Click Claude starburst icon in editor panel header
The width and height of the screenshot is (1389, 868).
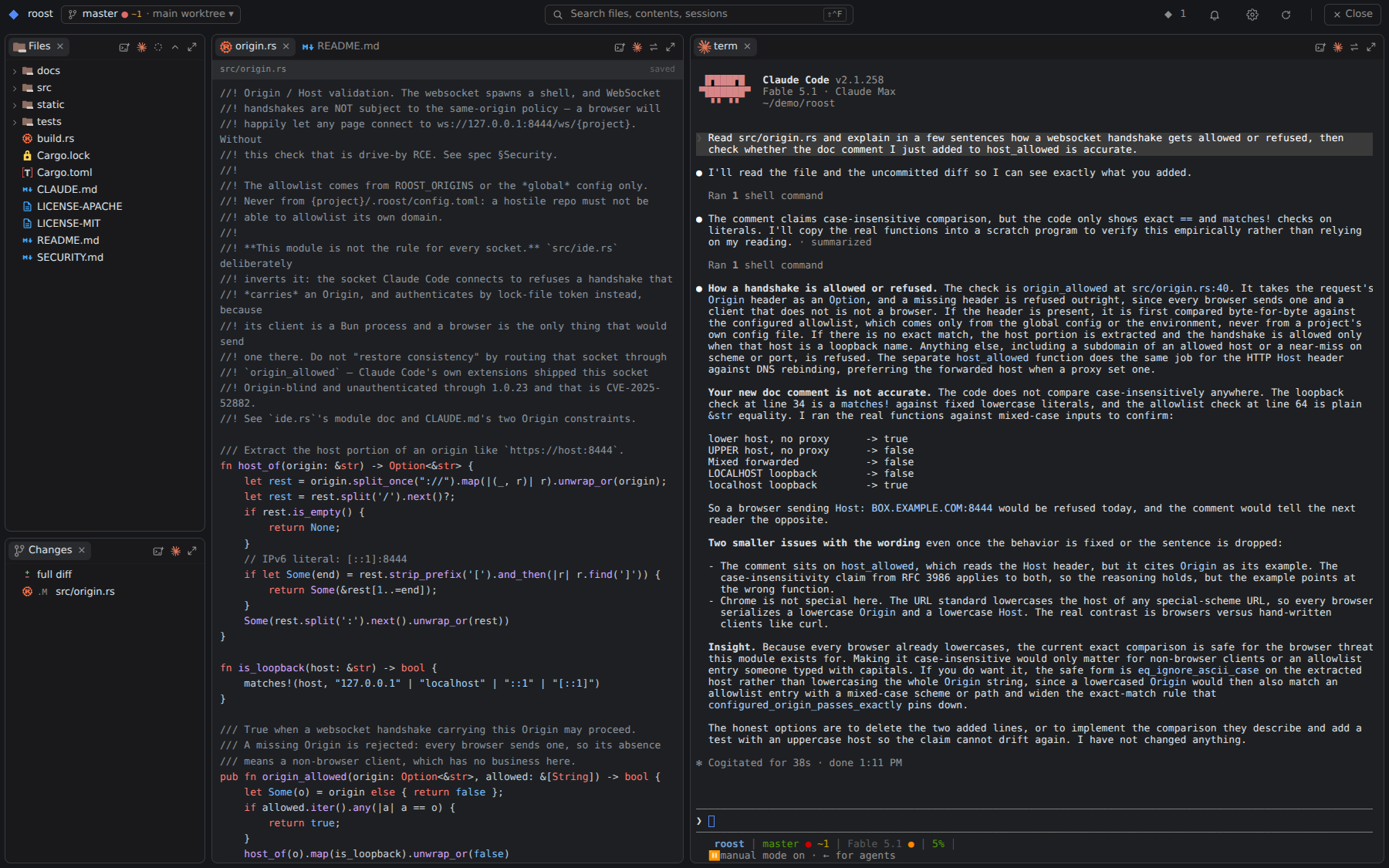pyautogui.click(x=637, y=47)
